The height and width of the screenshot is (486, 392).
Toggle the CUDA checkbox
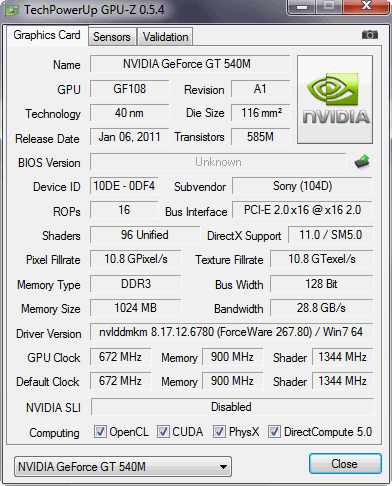(163, 431)
